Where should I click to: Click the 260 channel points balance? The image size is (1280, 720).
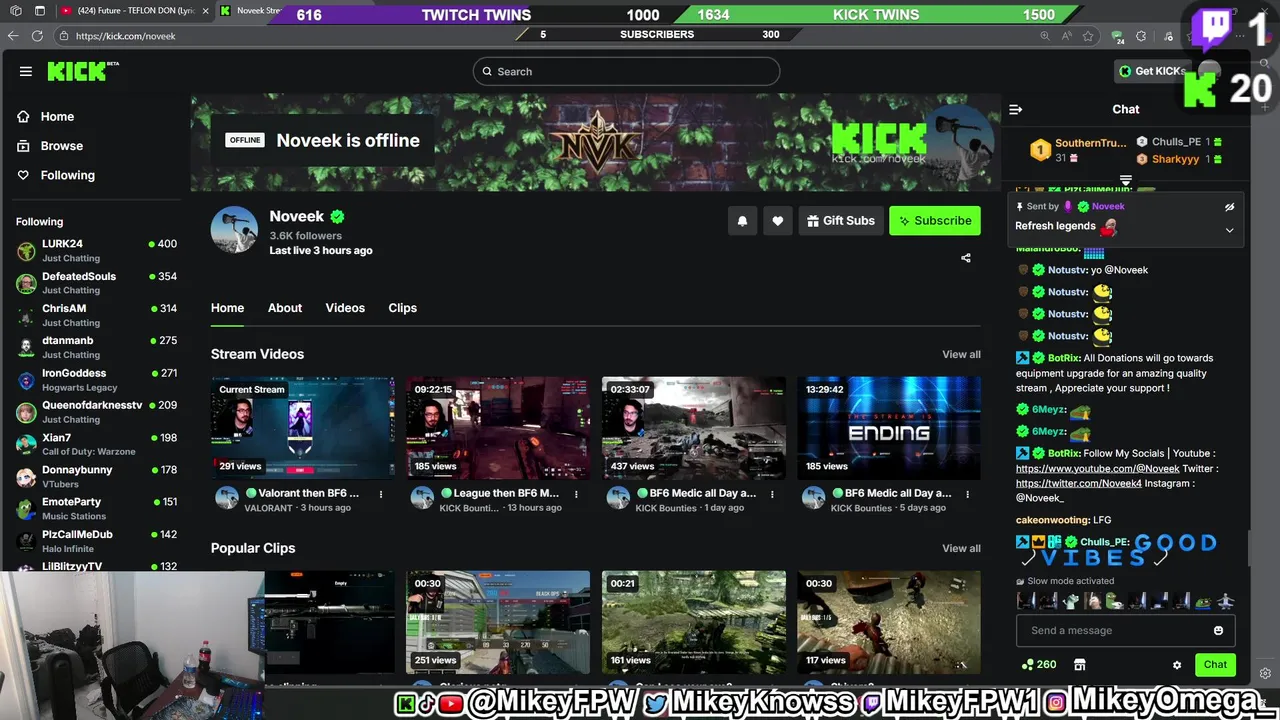pyautogui.click(x=1039, y=665)
